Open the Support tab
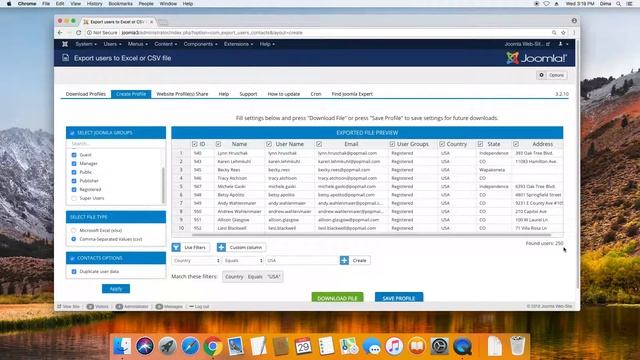 248,94
